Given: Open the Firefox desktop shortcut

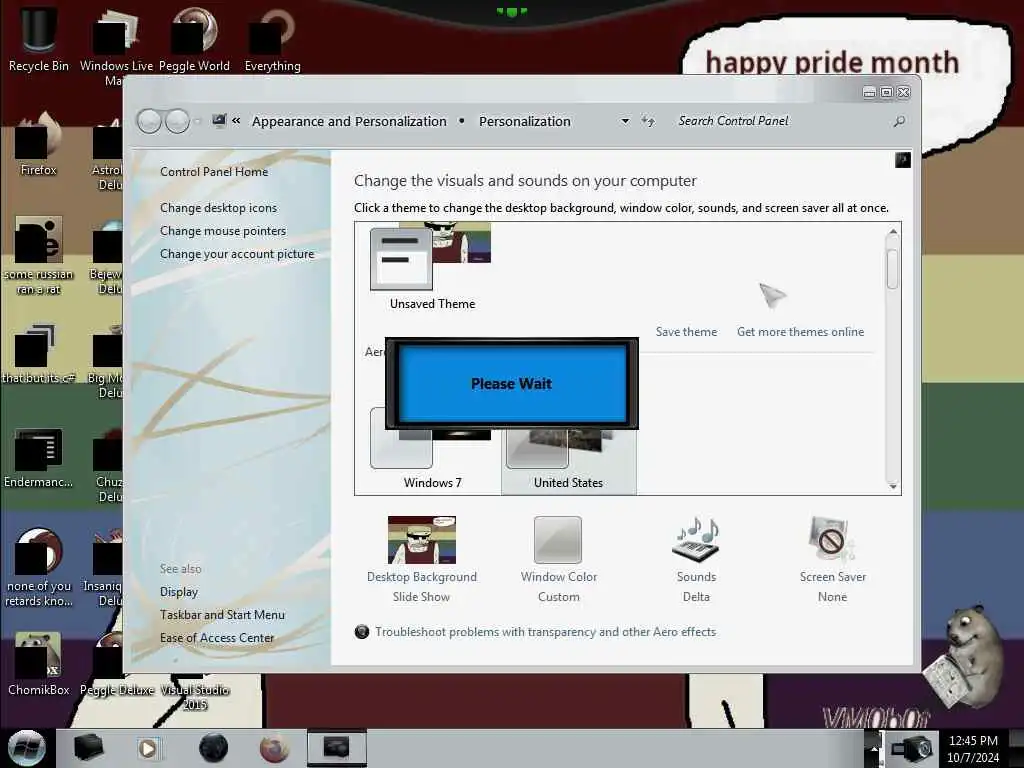Looking at the screenshot, I should click(x=39, y=144).
